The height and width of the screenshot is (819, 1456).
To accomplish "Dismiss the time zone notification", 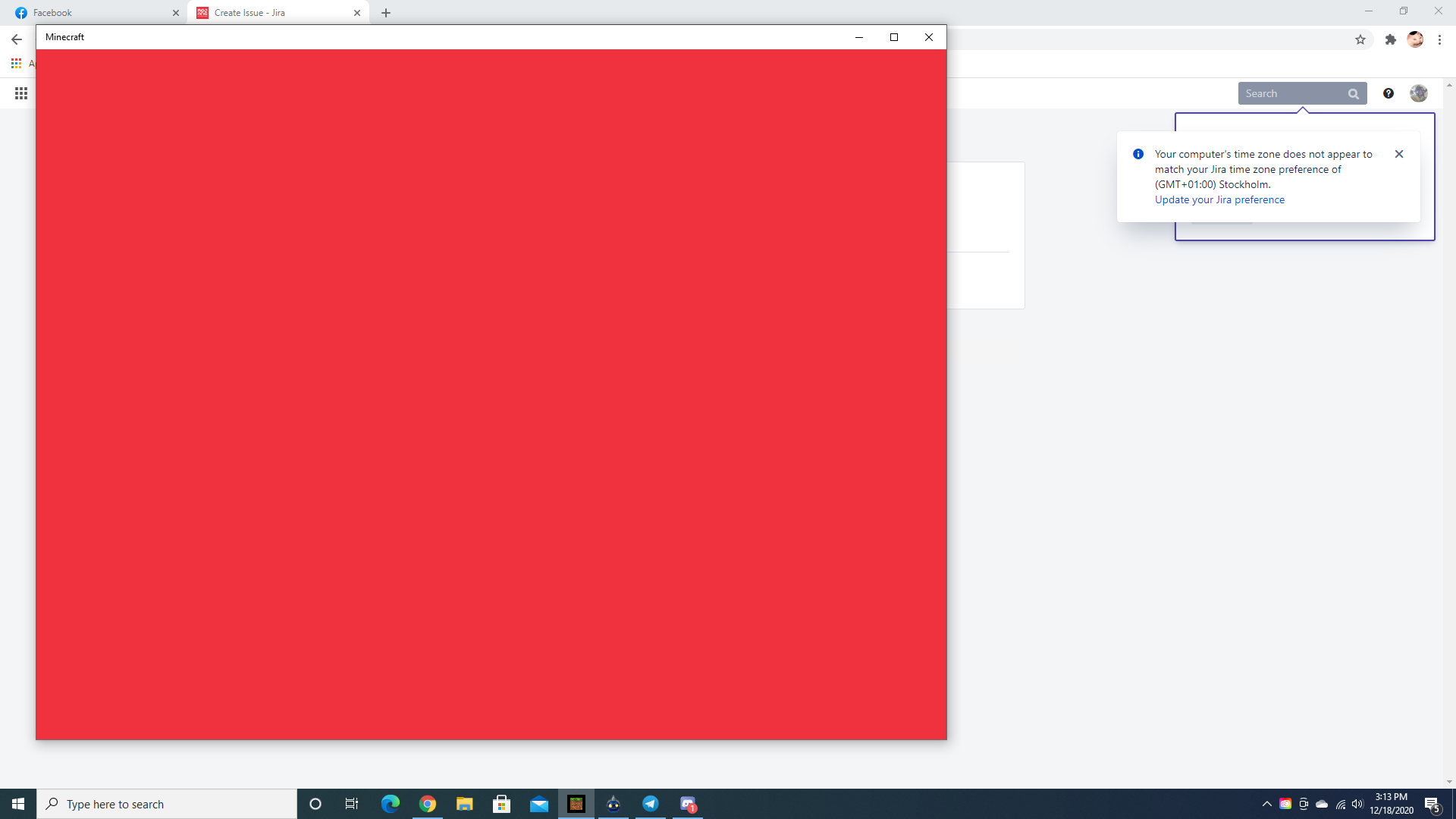I will [x=1398, y=154].
